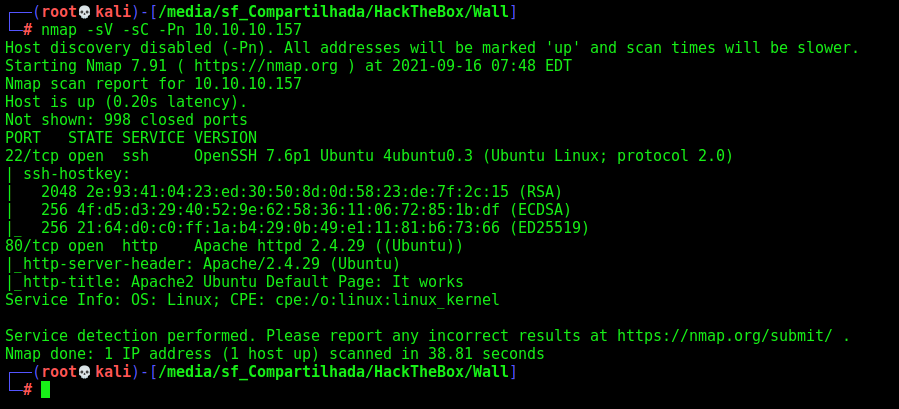Click the IP 10.10.10.157 in the scan report line

pos(248,84)
